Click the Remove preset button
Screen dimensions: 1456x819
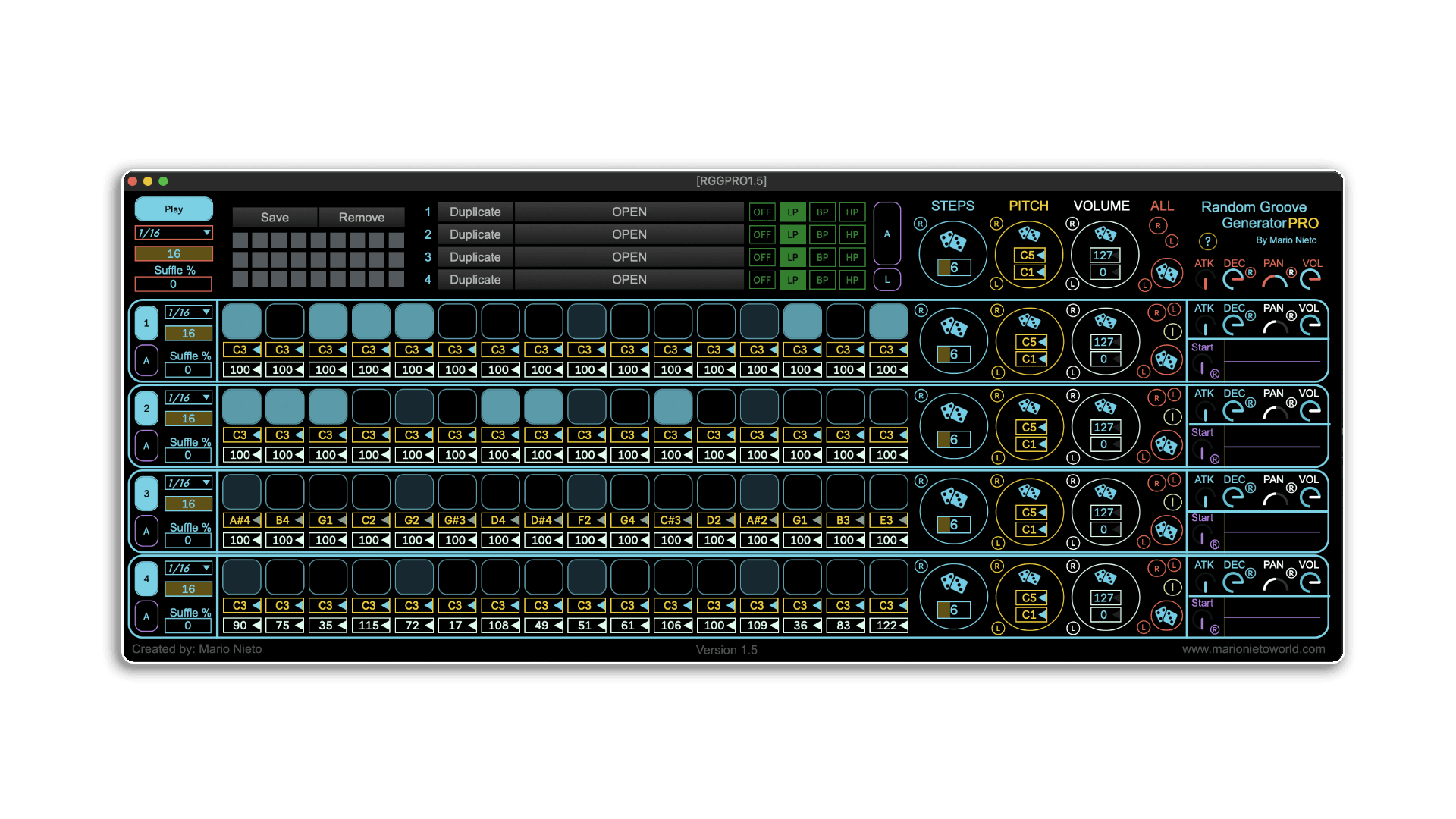(x=362, y=217)
